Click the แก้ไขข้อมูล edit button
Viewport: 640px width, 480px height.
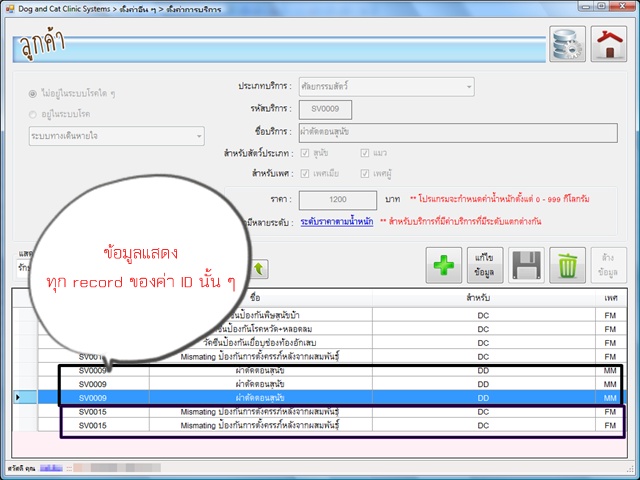click(x=485, y=265)
